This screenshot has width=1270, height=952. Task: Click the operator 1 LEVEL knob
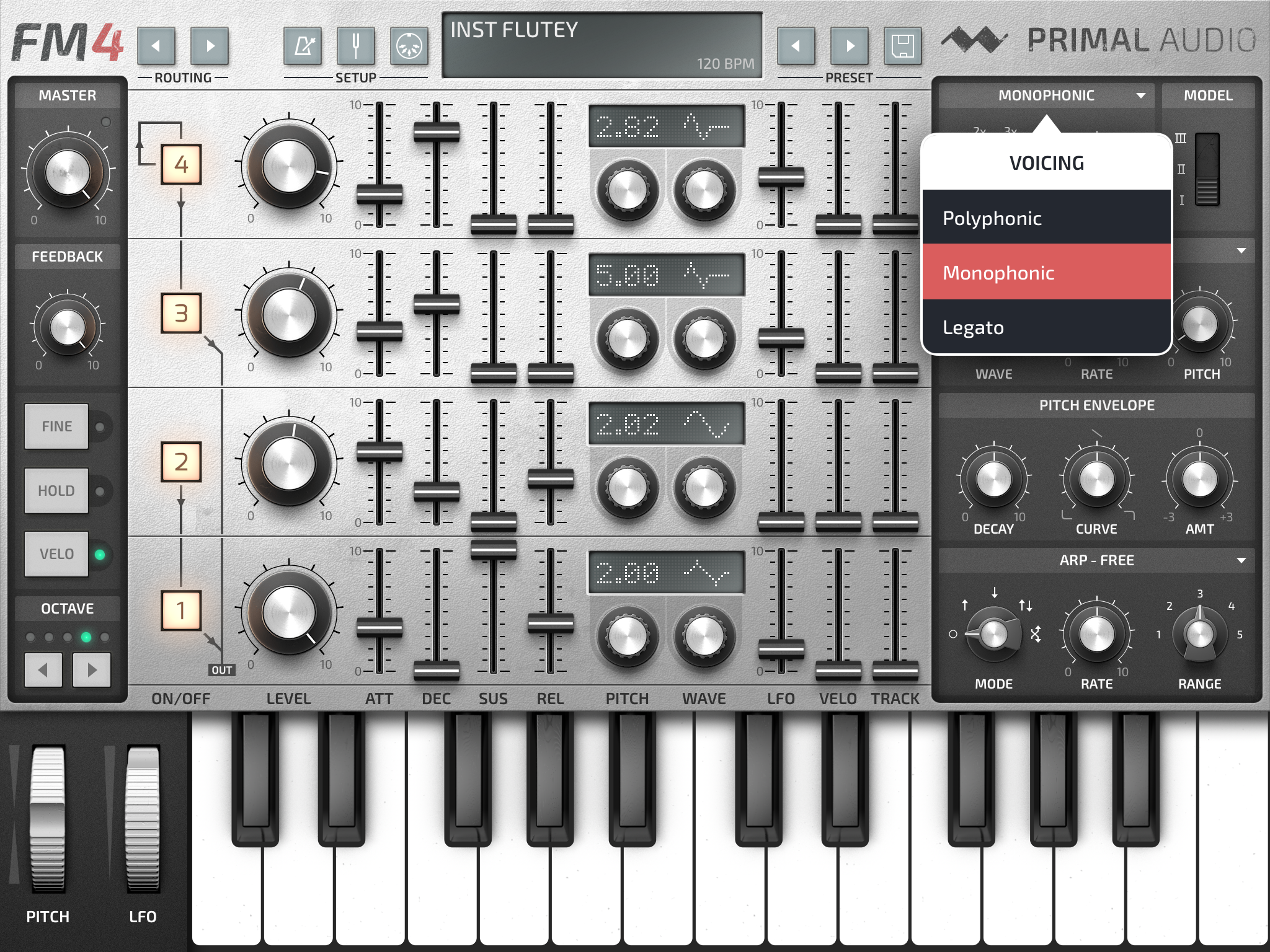coord(289,612)
